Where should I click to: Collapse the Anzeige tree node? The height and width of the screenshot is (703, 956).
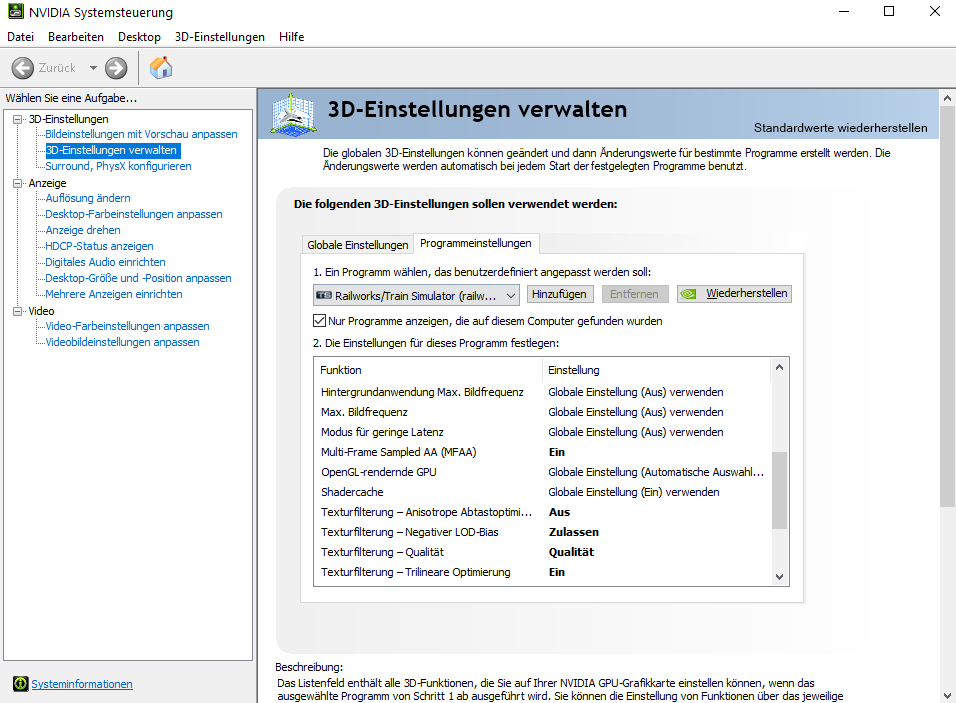pyautogui.click(x=17, y=183)
